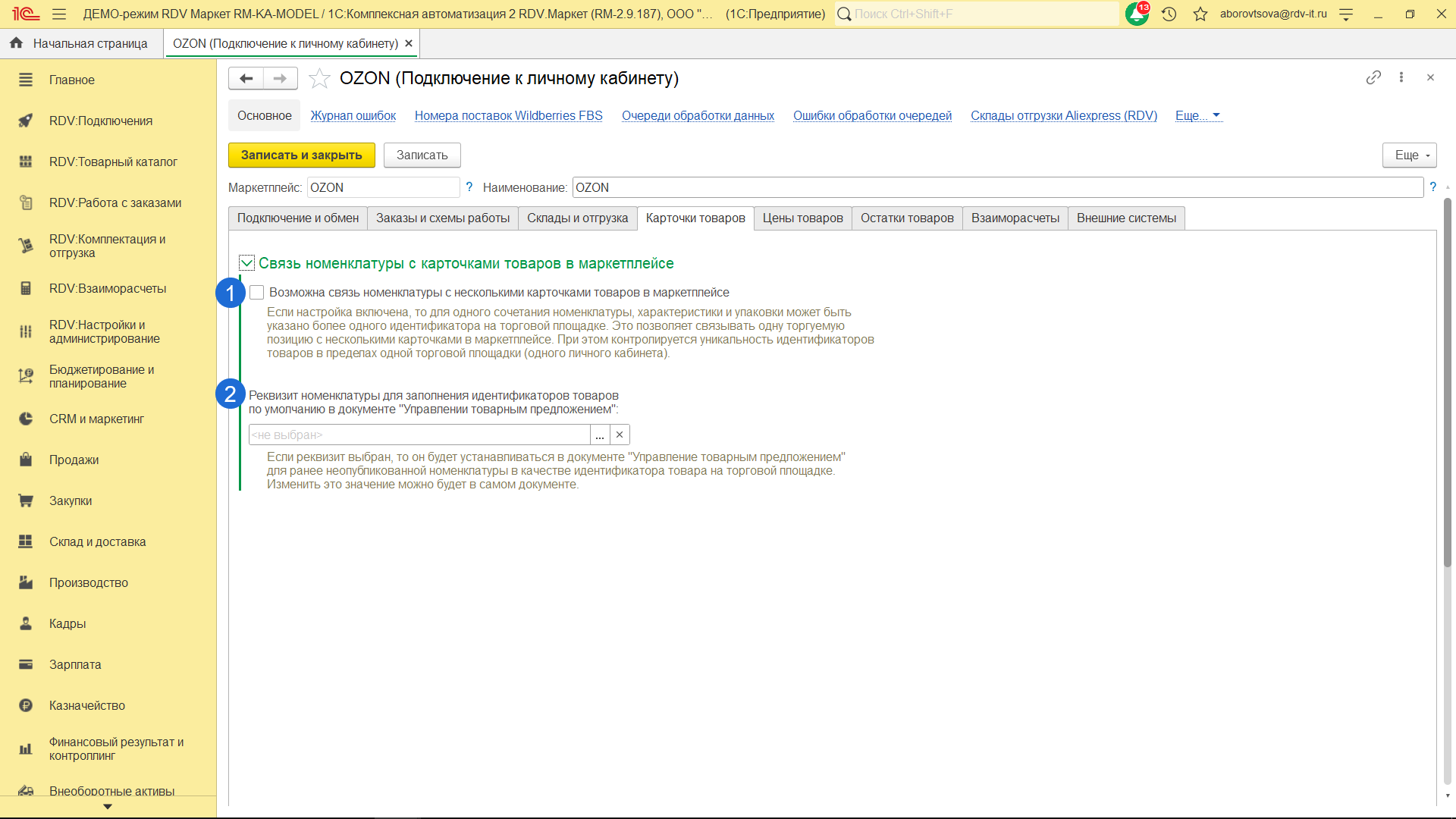
Task: Open the Склады и отгрузка tab
Action: [577, 218]
